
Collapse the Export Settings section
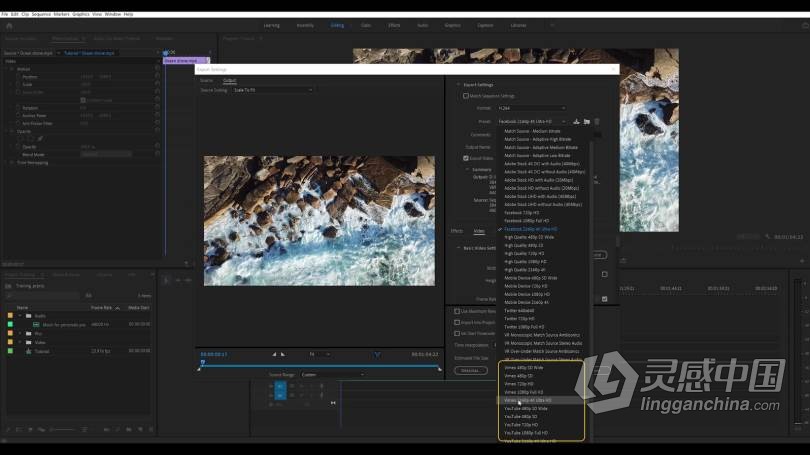pyautogui.click(x=458, y=85)
